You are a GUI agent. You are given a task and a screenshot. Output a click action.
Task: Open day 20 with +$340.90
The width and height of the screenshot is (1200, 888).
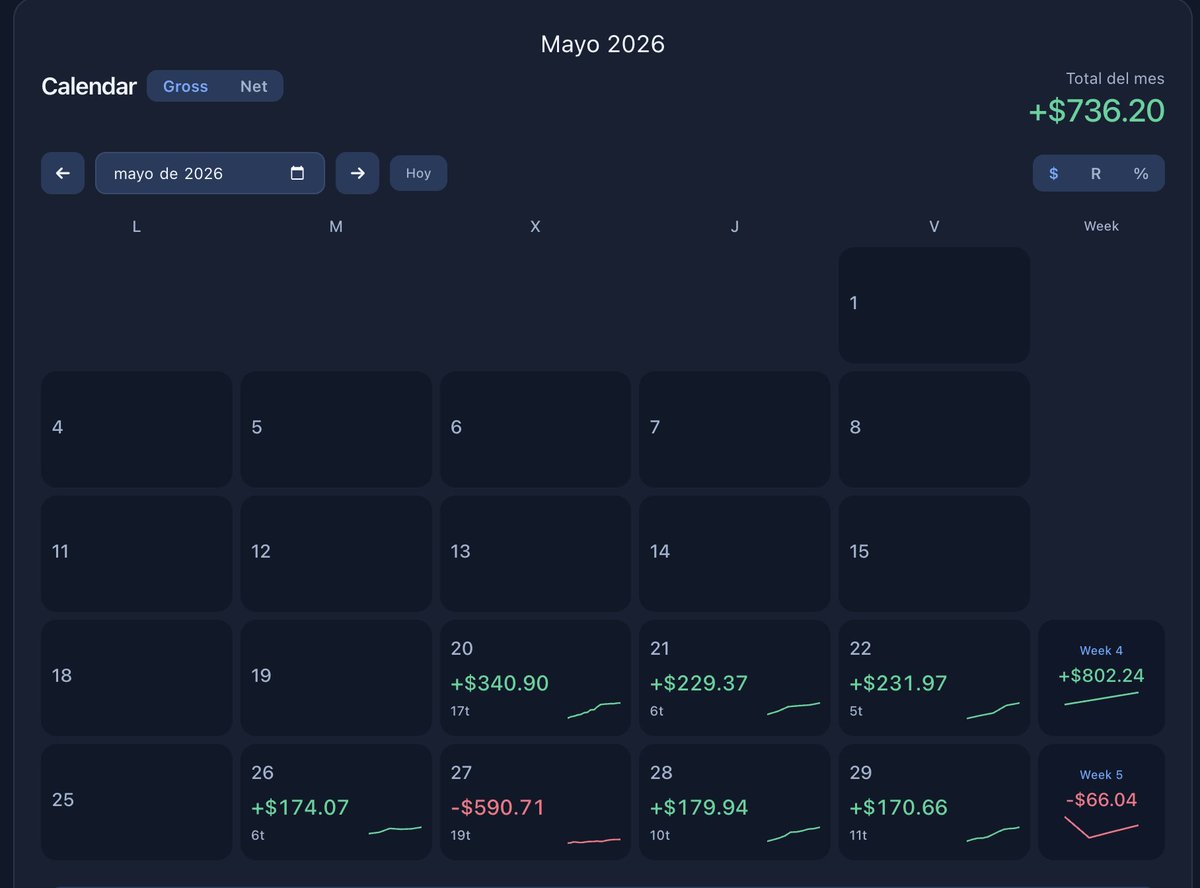coord(535,678)
